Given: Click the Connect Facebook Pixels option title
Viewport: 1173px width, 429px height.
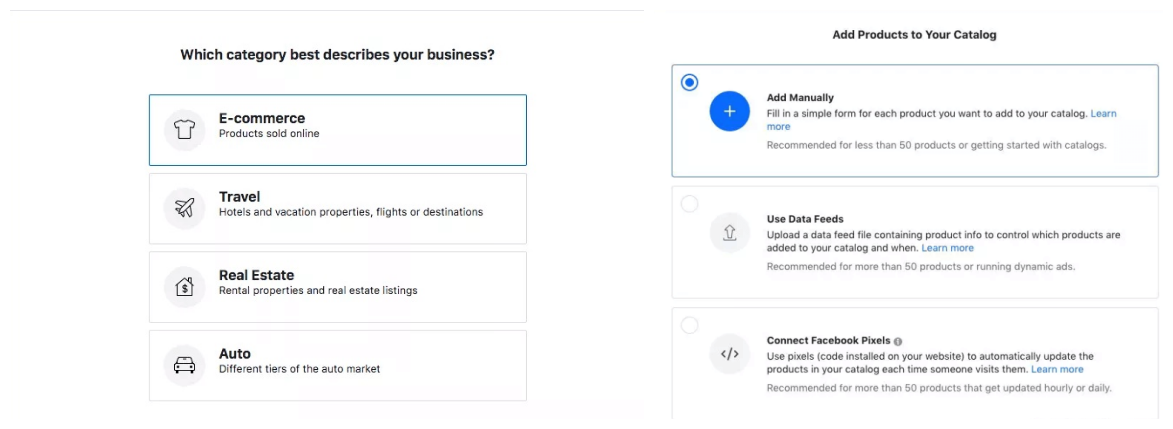Looking at the screenshot, I should click(828, 341).
